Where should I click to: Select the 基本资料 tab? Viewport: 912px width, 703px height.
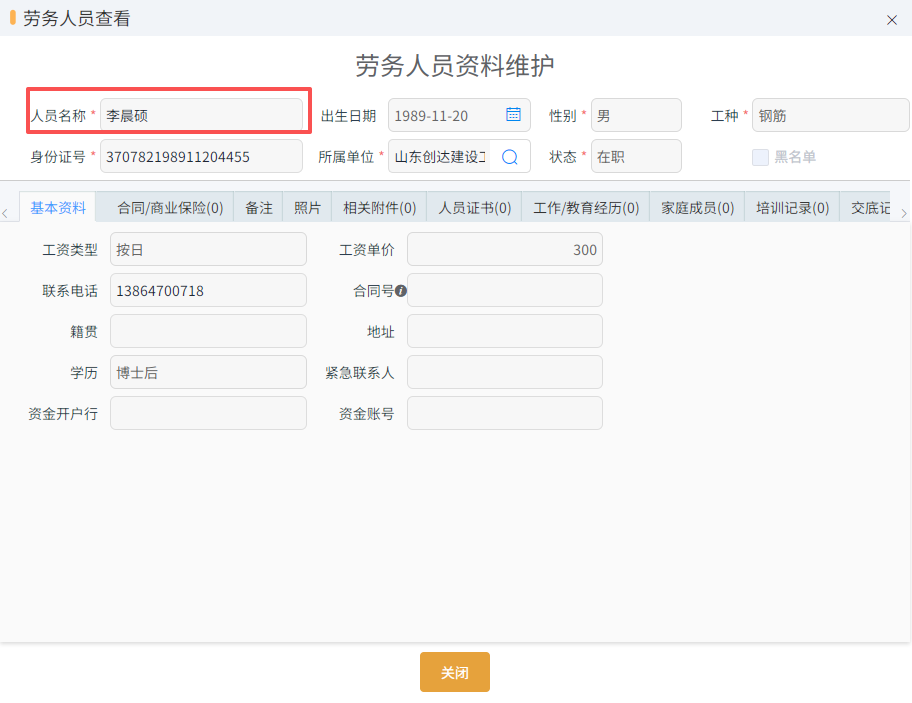pyautogui.click(x=58, y=208)
